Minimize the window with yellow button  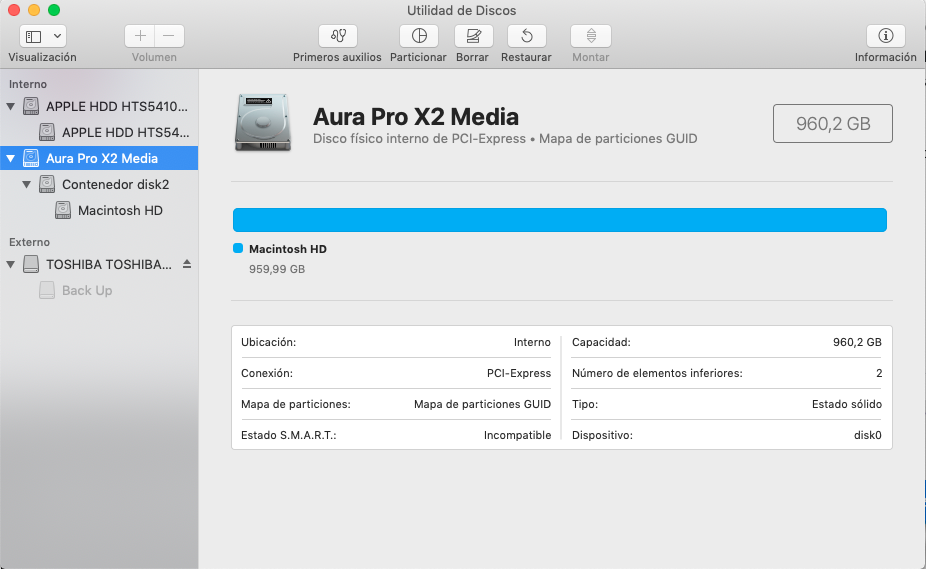[34, 10]
